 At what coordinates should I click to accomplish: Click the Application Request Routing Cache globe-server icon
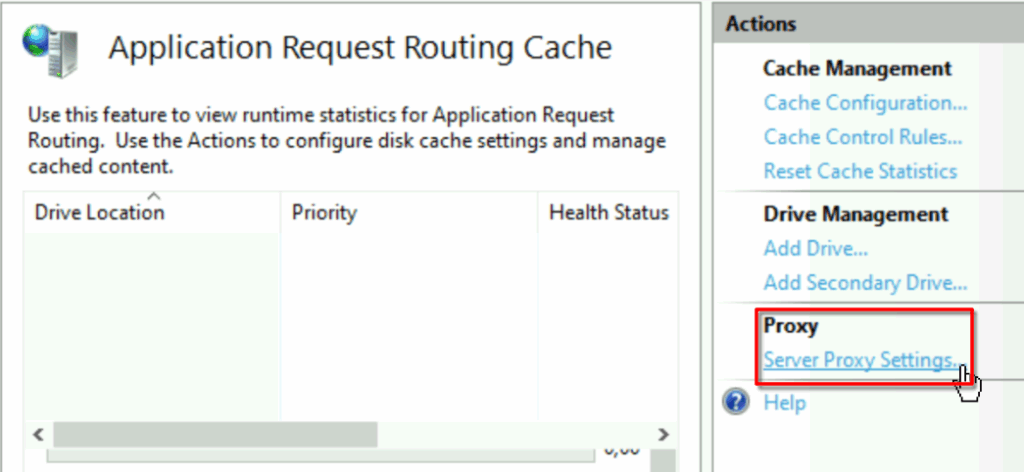(x=50, y=50)
